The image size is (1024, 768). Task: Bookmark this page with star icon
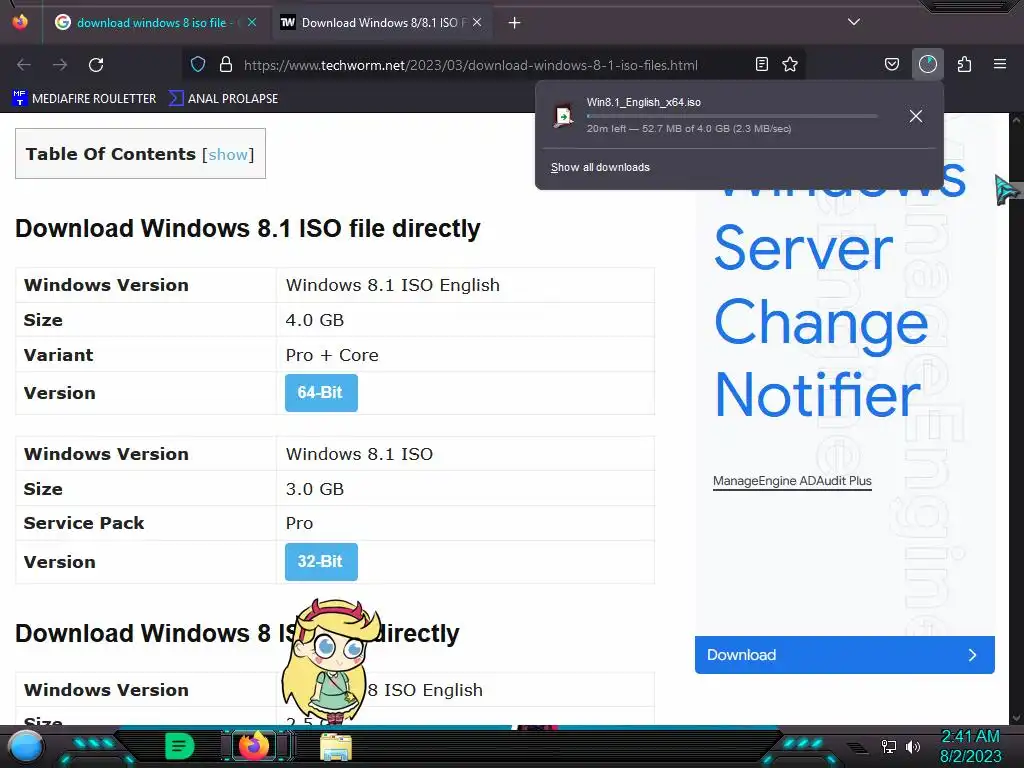click(x=790, y=65)
